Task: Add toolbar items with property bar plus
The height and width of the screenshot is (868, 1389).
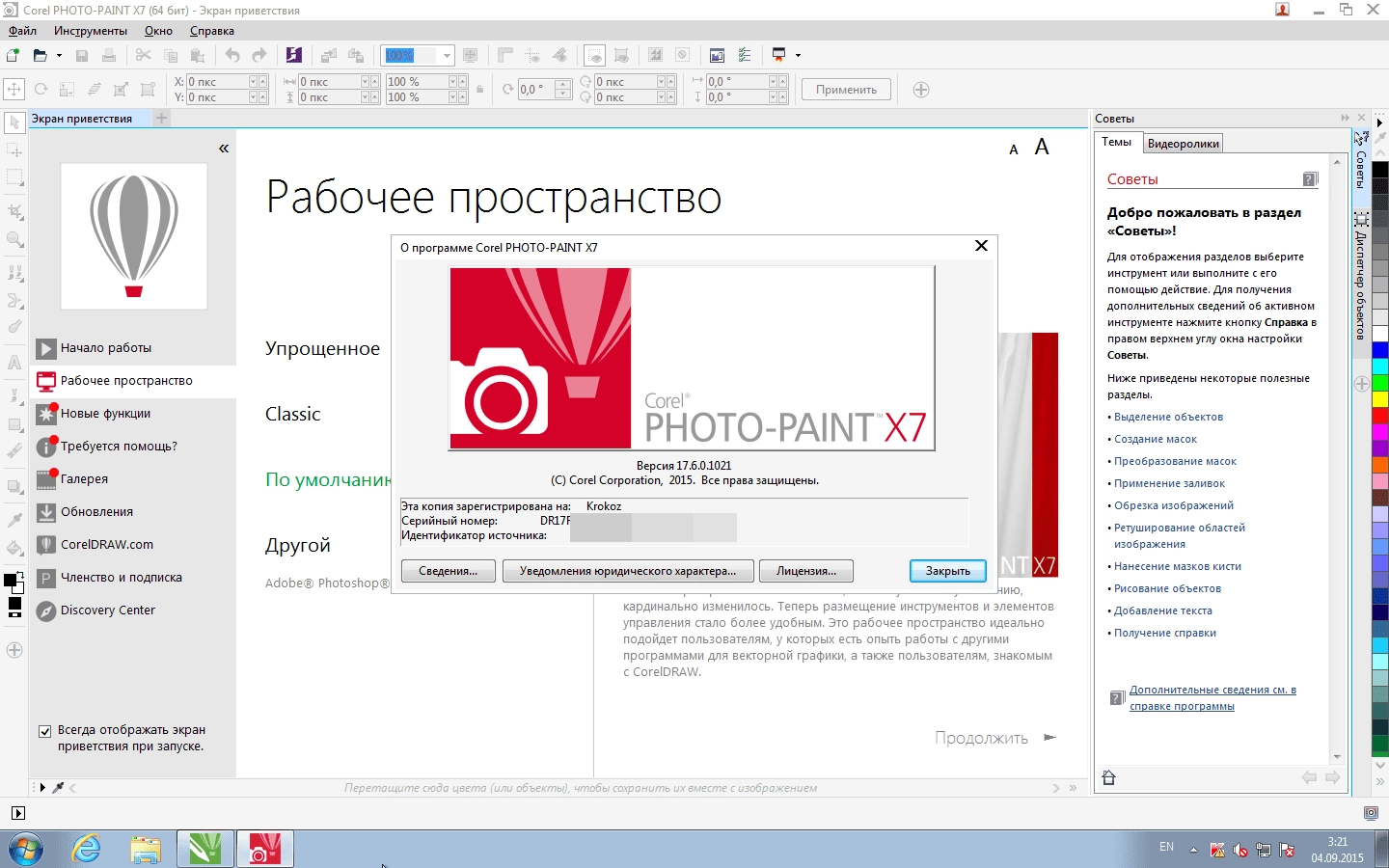Action: click(921, 90)
